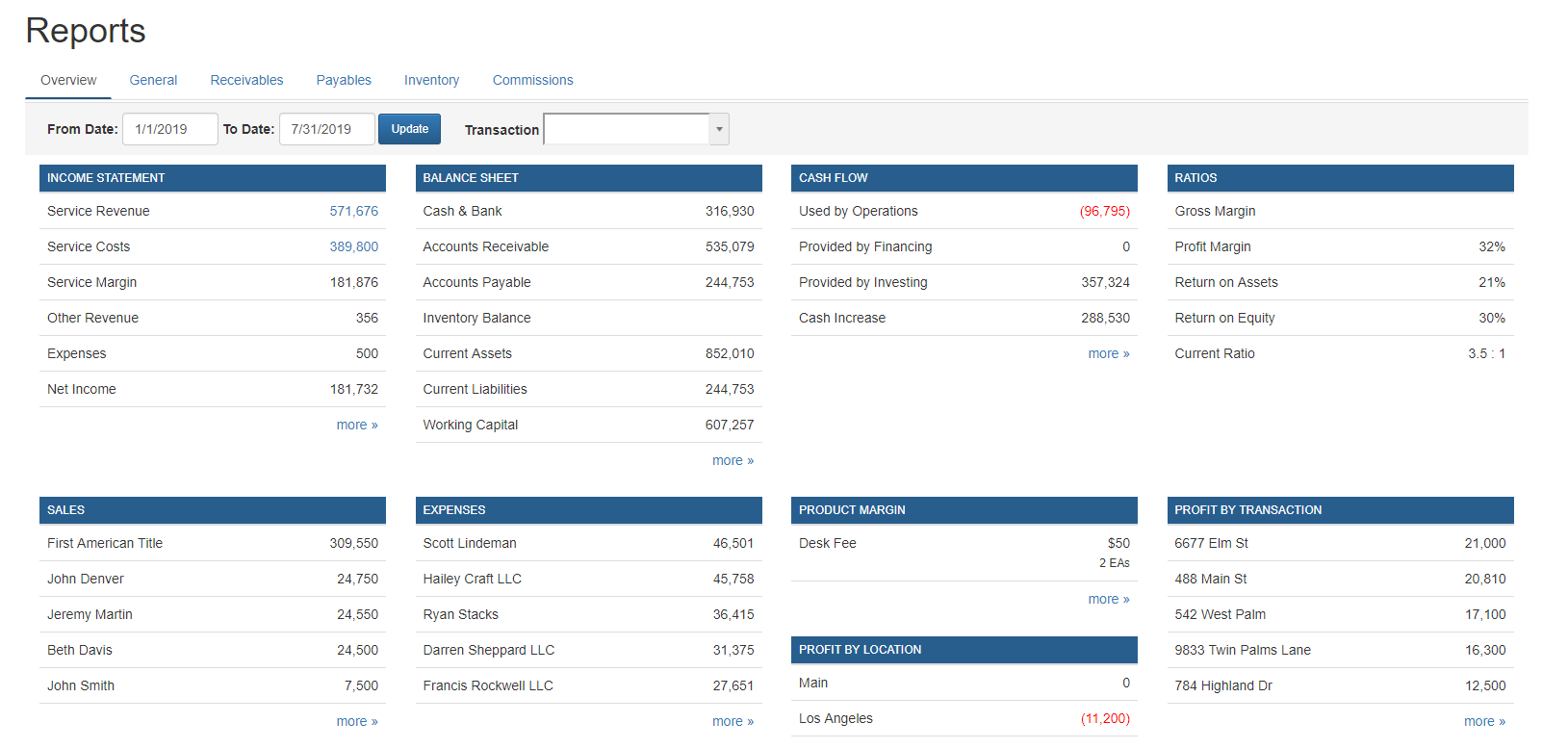Open the Transaction dropdown arrow
The image size is (1568, 749).
(719, 129)
